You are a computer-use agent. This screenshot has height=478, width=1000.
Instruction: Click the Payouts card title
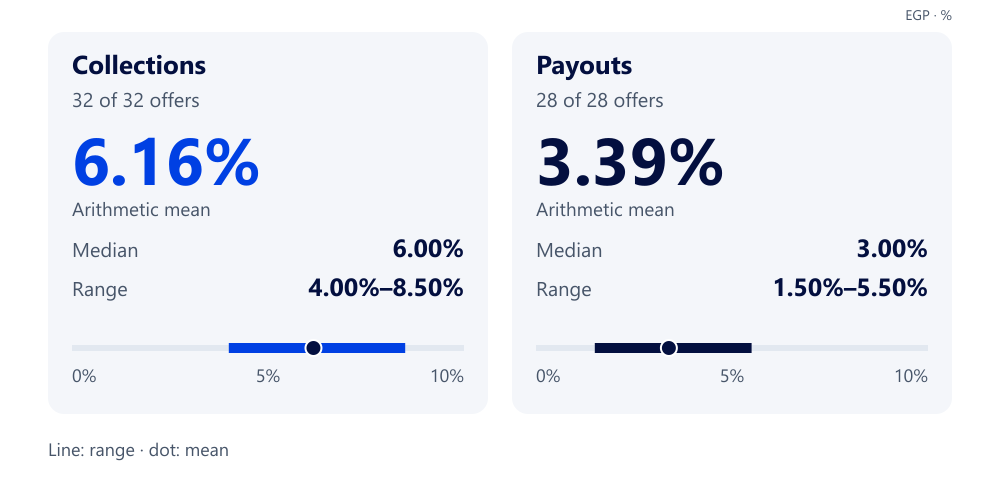point(584,66)
